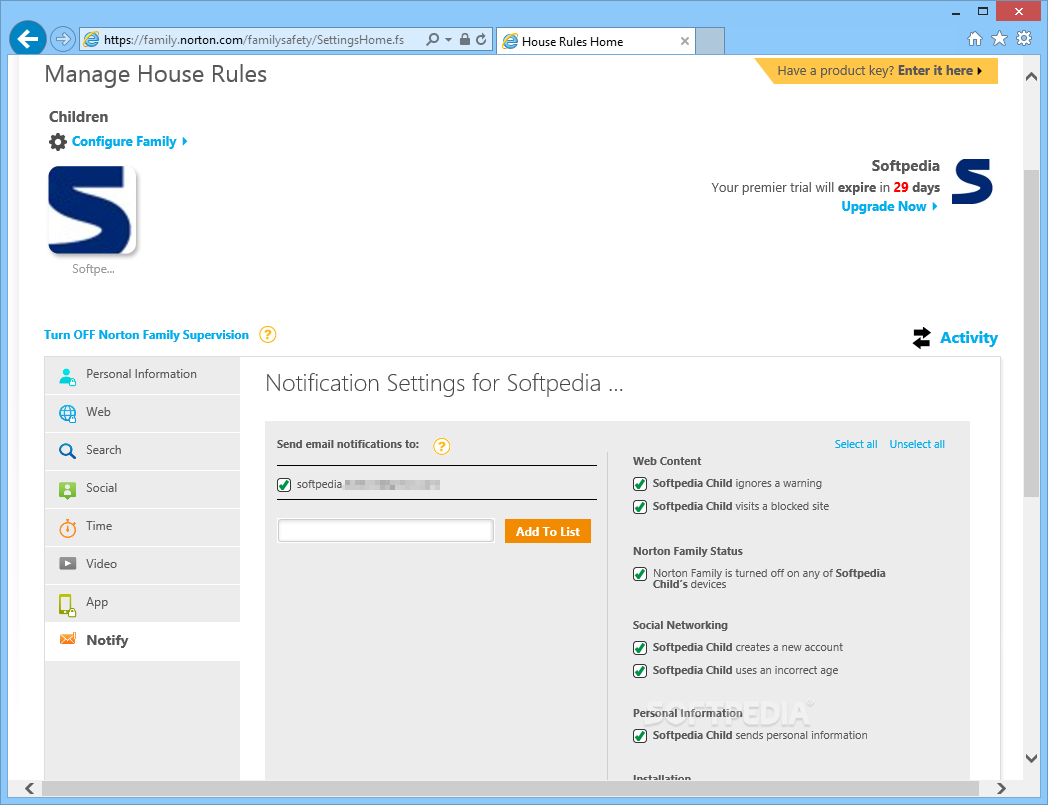Click the search magnifier in address bar
This screenshot has width=1048, height=805.
(x=432, y=39)
